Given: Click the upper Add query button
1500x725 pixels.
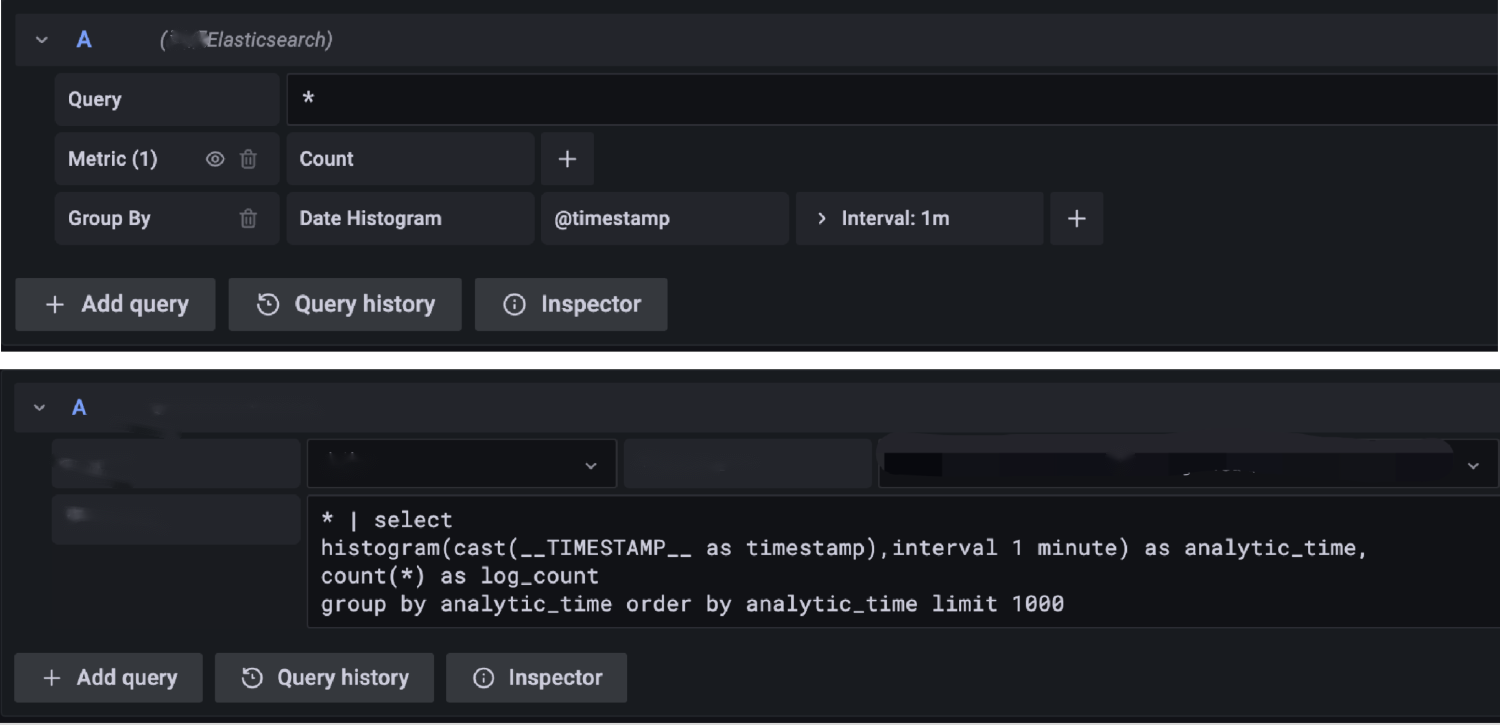Looking at the screenshot, I should [x=116, y=305].
